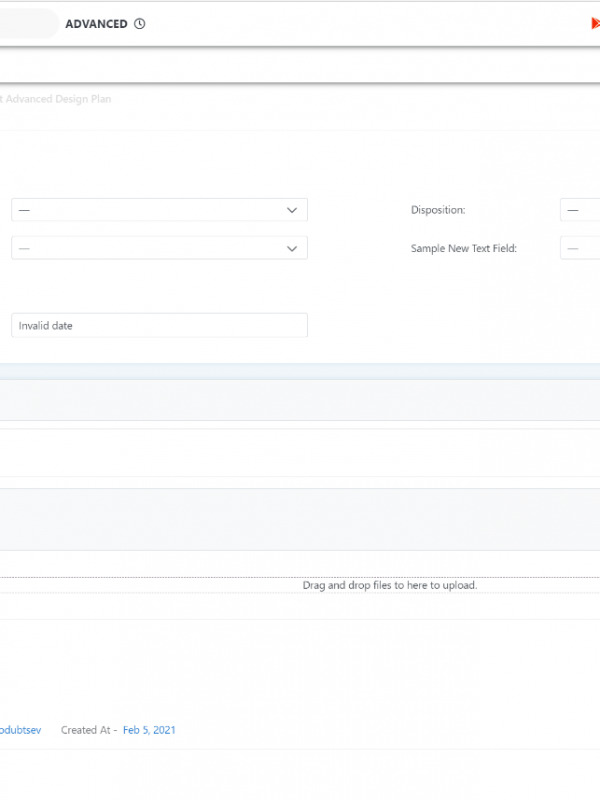Expand the second greyed-out dropdown field
This screenshot has width=600, height=800.
(x=150, y=248)
